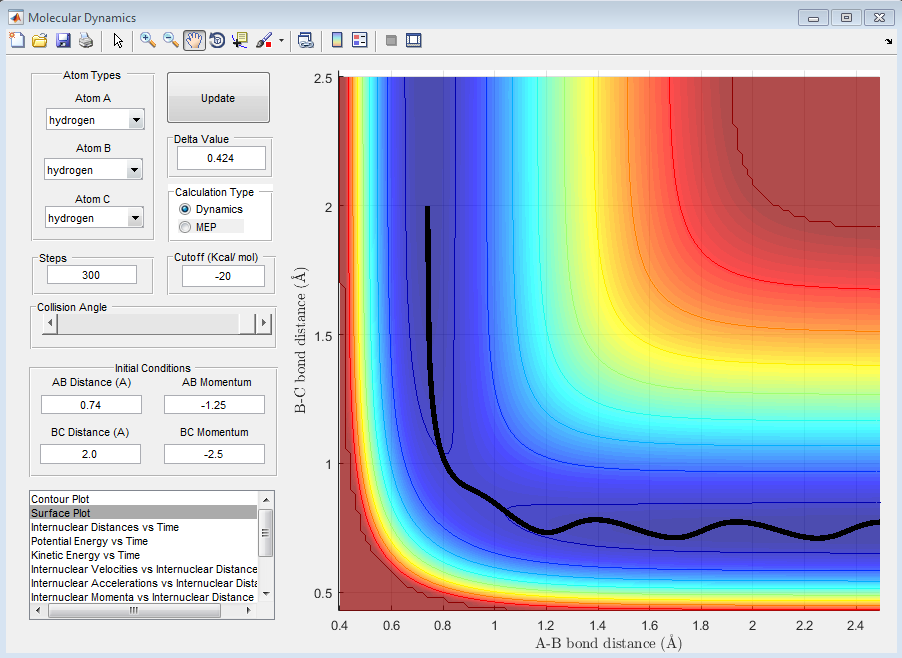Print the figure with the printer icon

pos(86,40)
